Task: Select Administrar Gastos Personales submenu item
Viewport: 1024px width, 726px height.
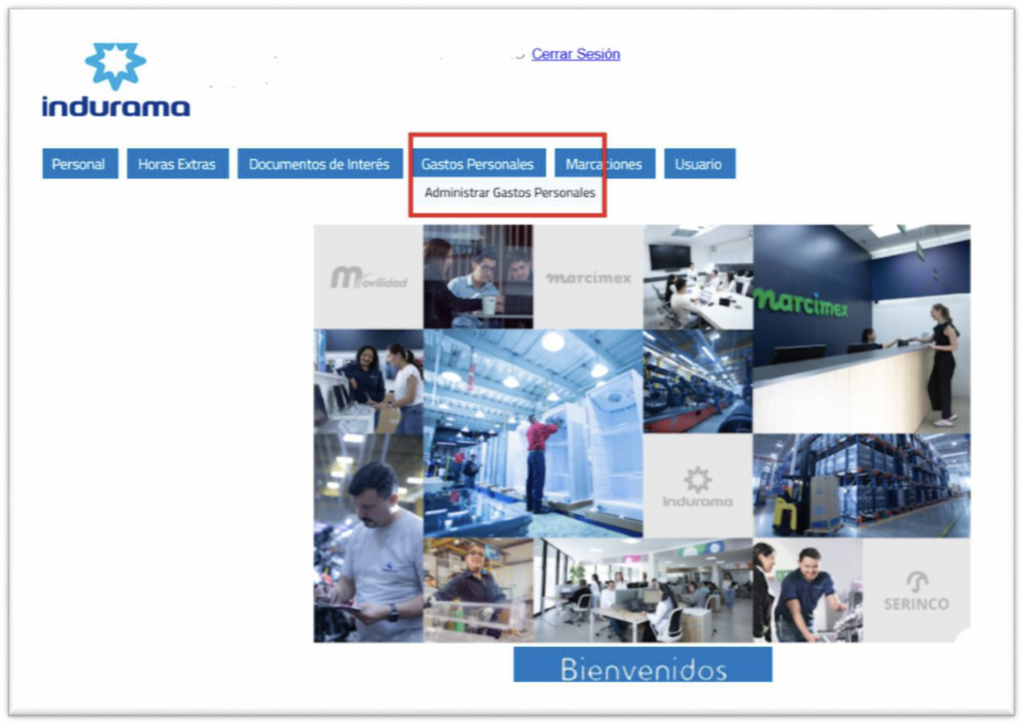Action: point(509,193)
